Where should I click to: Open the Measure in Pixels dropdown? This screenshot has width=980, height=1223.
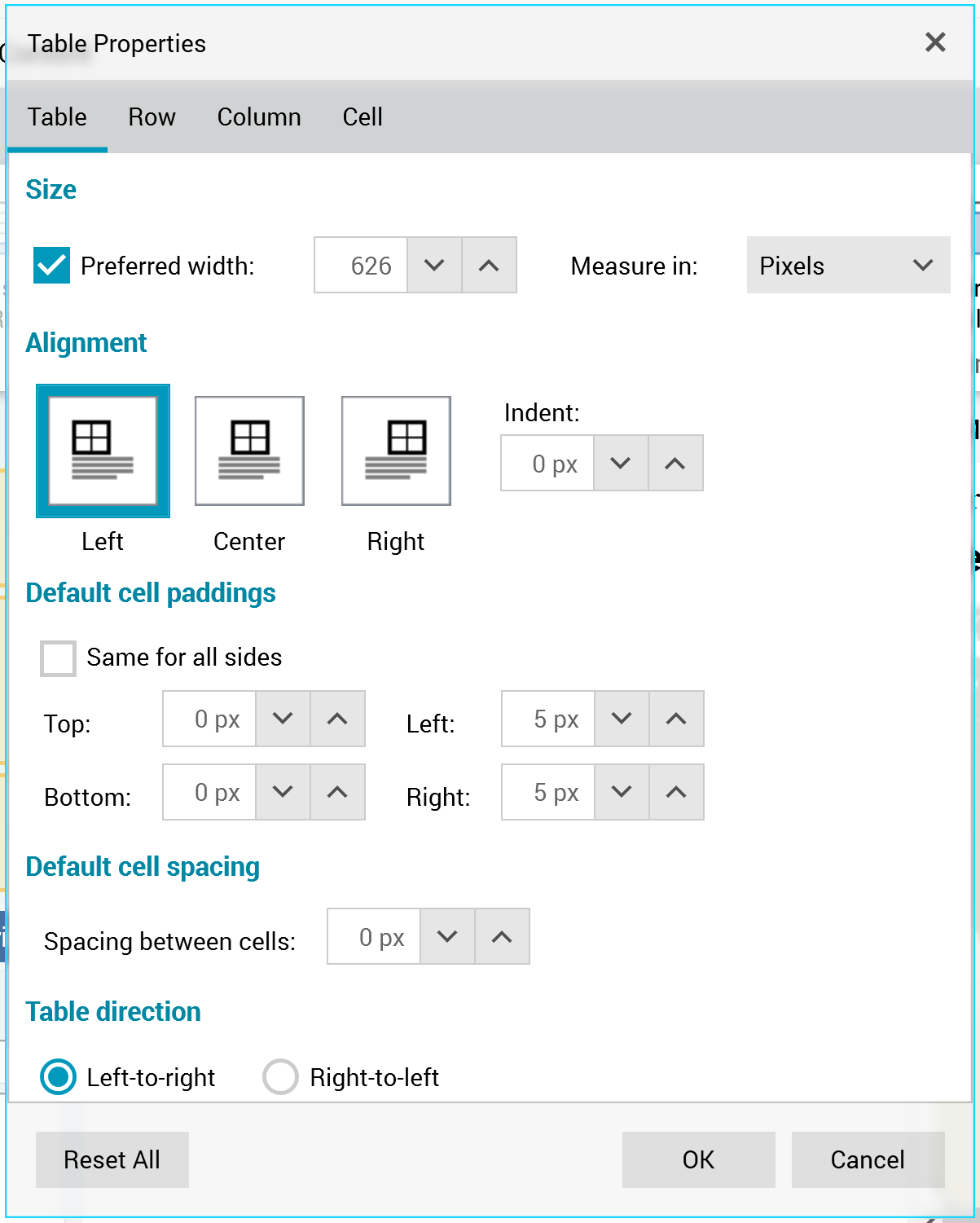click(848, 265)
